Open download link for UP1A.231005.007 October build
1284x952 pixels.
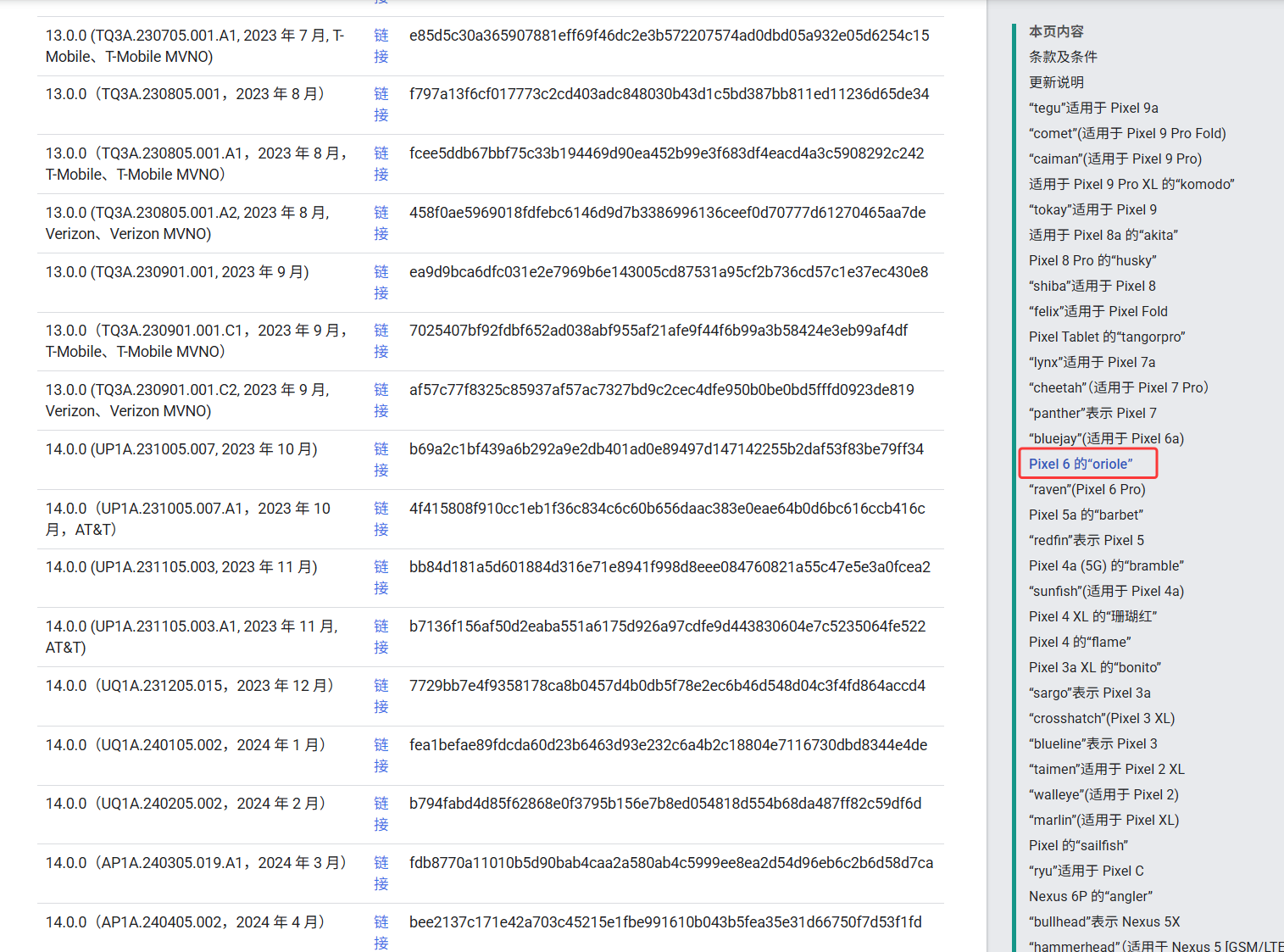click(381, 459)
